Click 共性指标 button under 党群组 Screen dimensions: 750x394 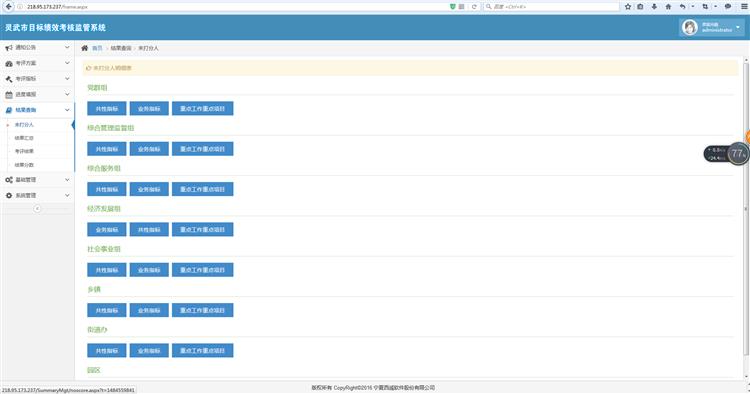click(107, 109)
